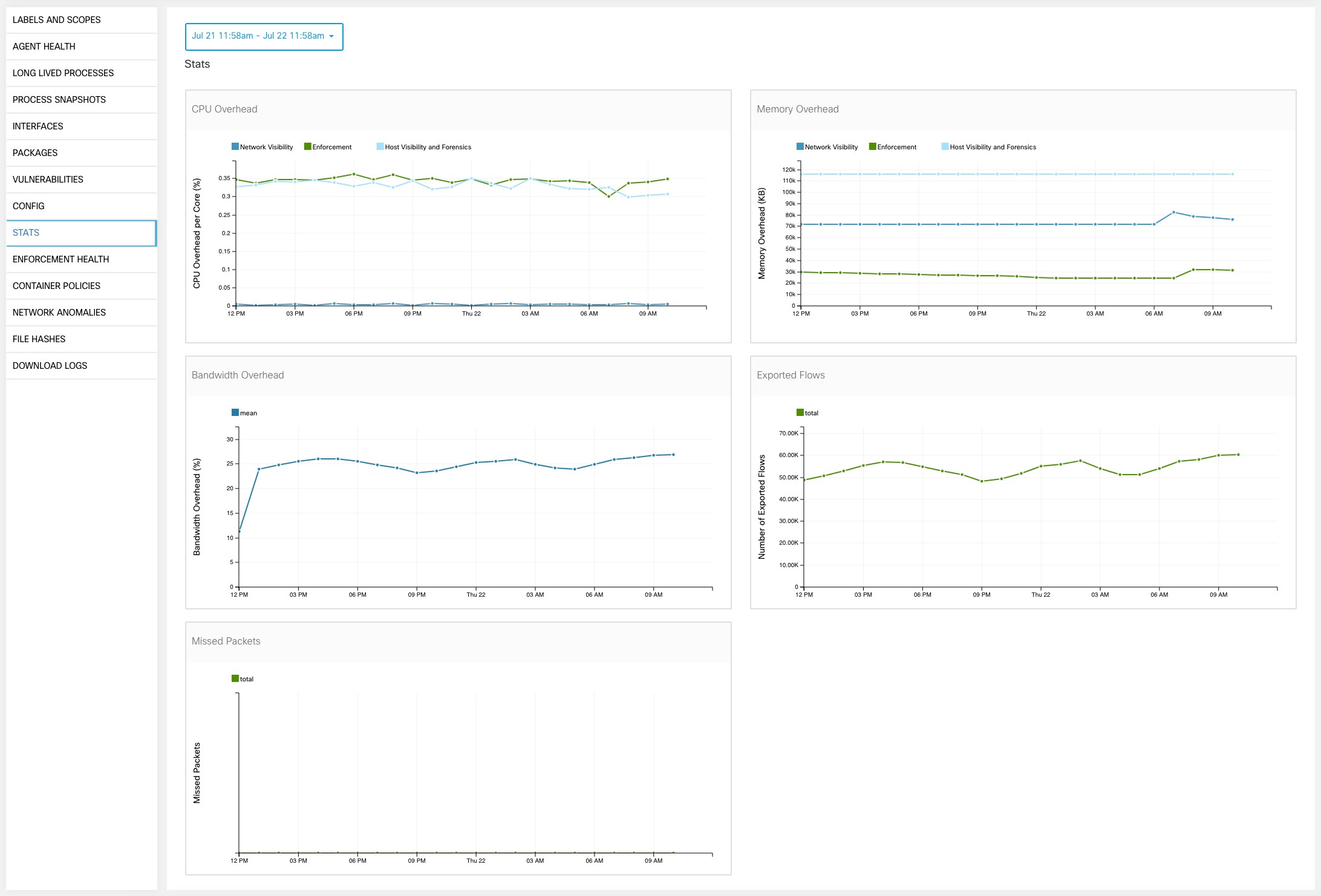The width and height of the screenshot is (1321, 896).
Task: View the Vulnerabilities section
Action: 82,180
